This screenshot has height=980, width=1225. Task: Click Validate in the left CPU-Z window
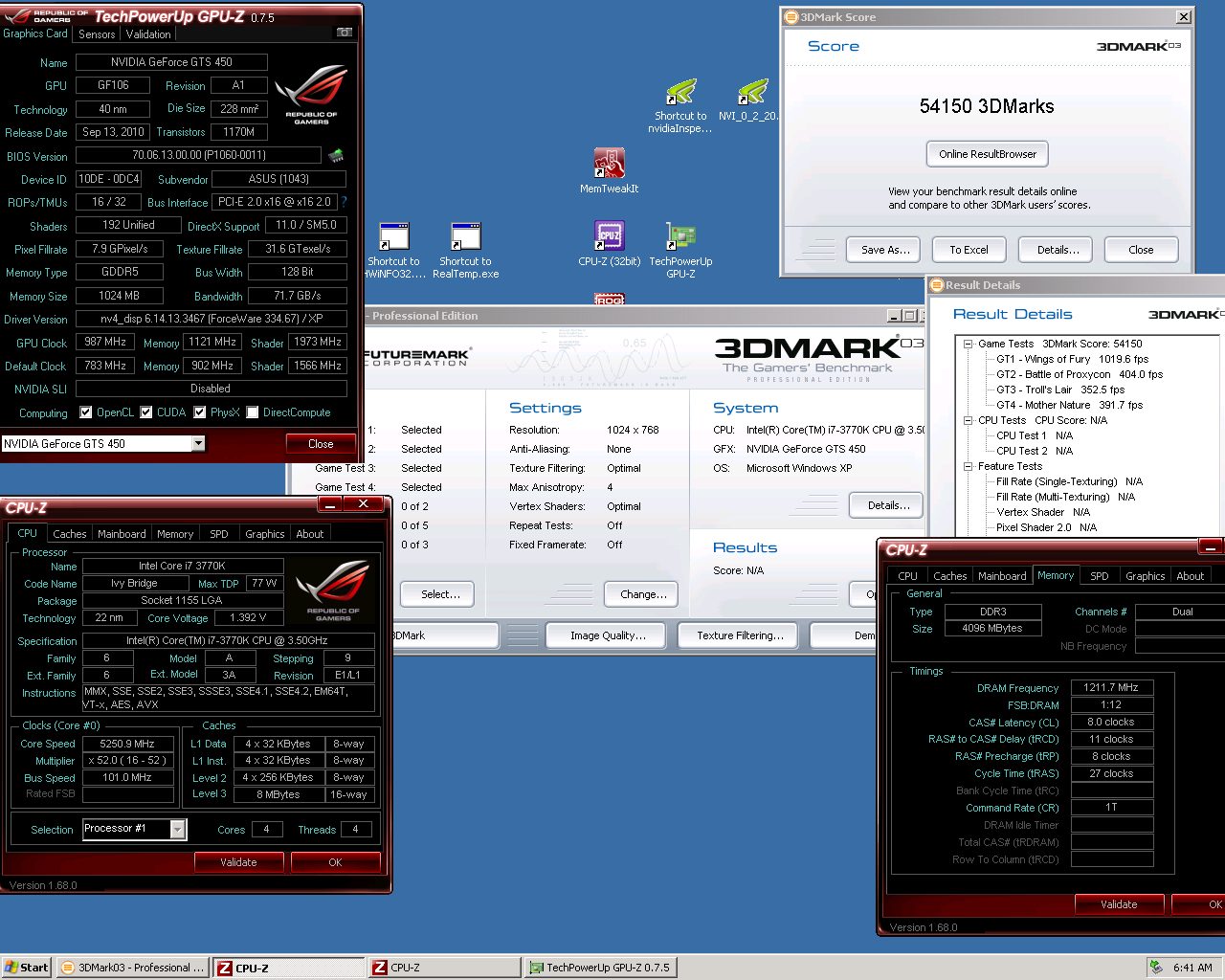click(x=238, y=862)
